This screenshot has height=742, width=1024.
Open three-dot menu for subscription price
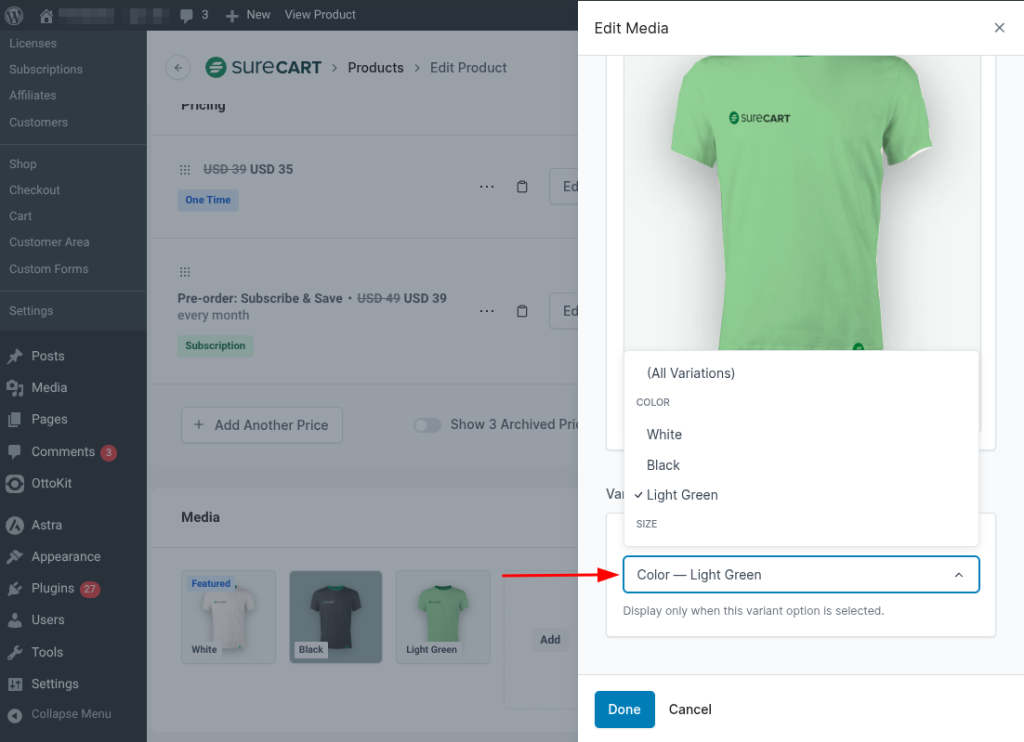(x=487, y=311)
